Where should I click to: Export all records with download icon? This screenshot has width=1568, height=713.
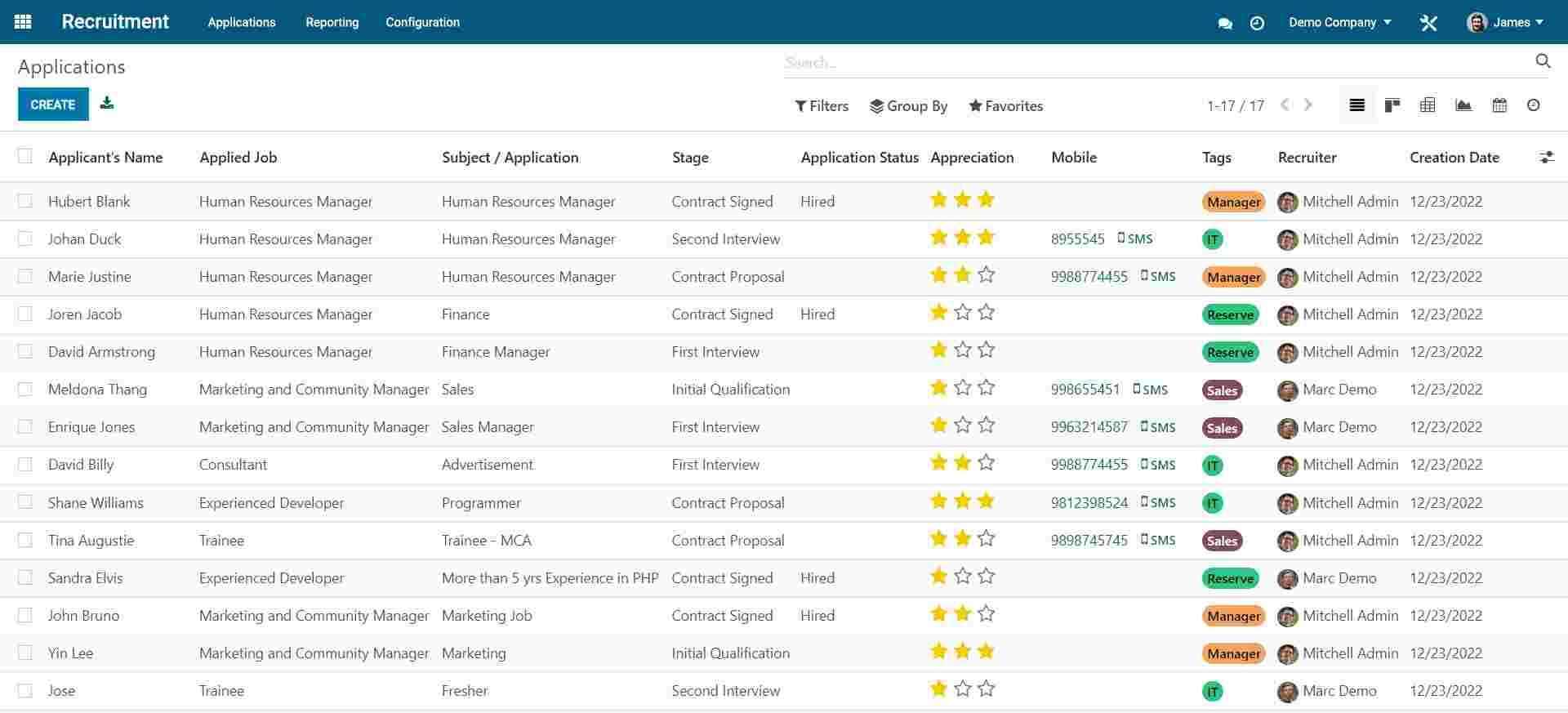pyautogui.click(x=107, y=103)
